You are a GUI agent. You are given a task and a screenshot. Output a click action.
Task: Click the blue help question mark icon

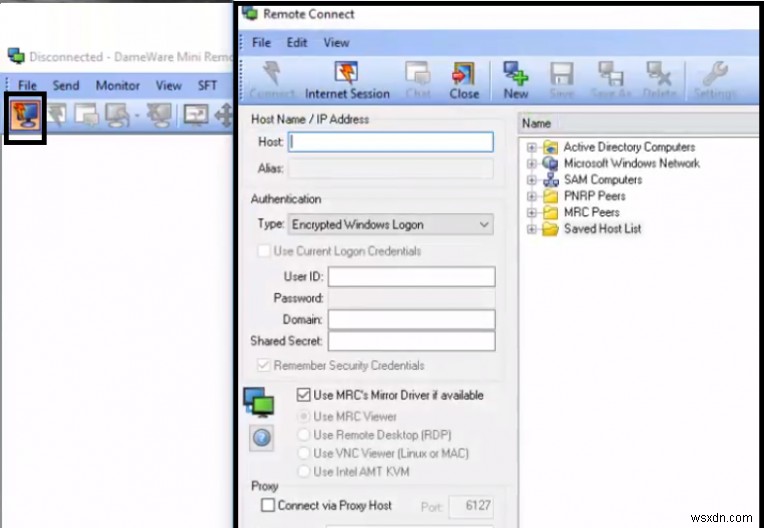262,438
